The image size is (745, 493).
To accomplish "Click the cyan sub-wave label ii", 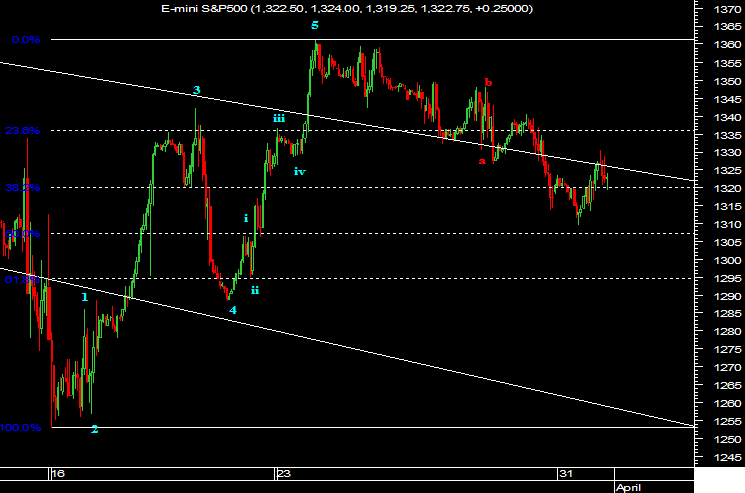I will pyautogui.click(x=255, y=290).
